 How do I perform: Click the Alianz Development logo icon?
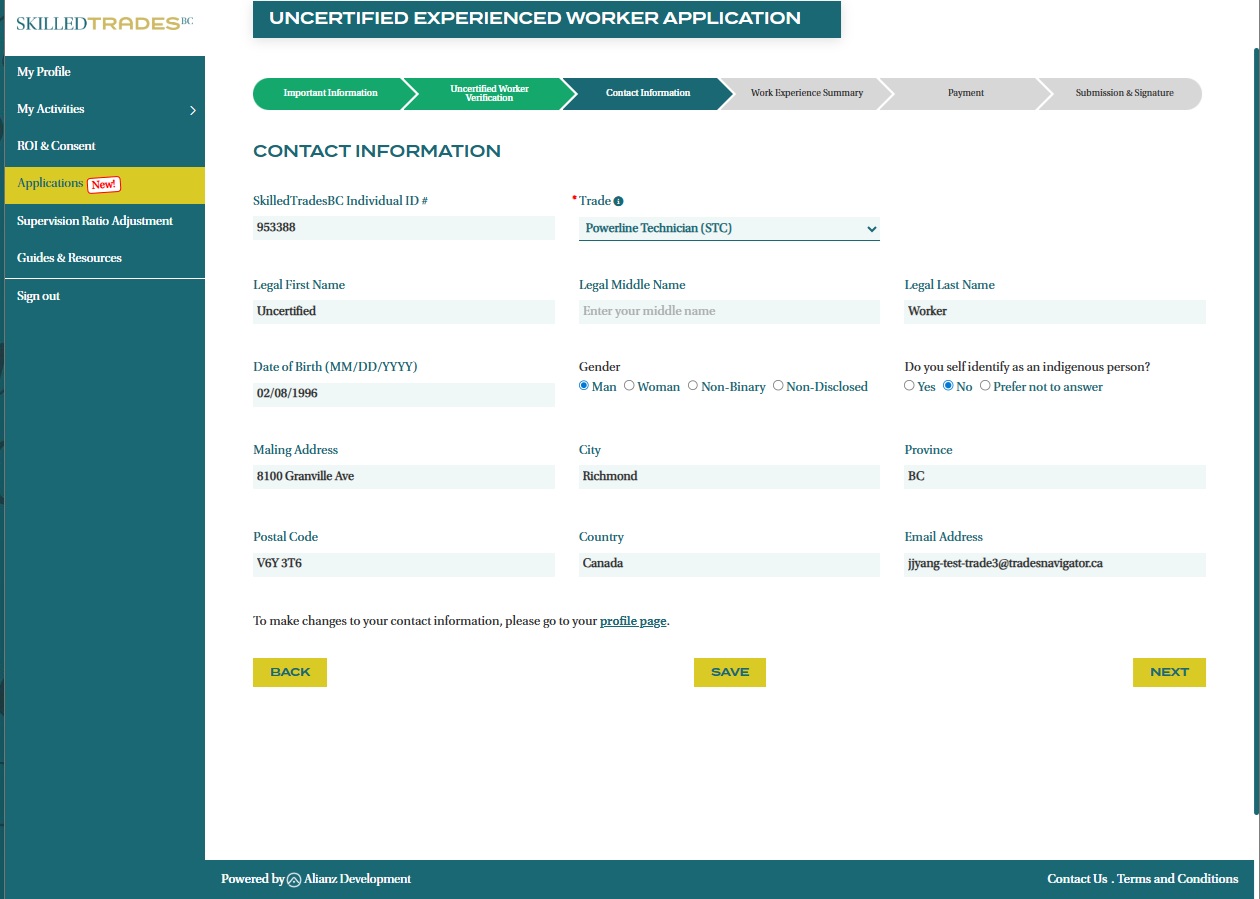click(x=294, y=880)
